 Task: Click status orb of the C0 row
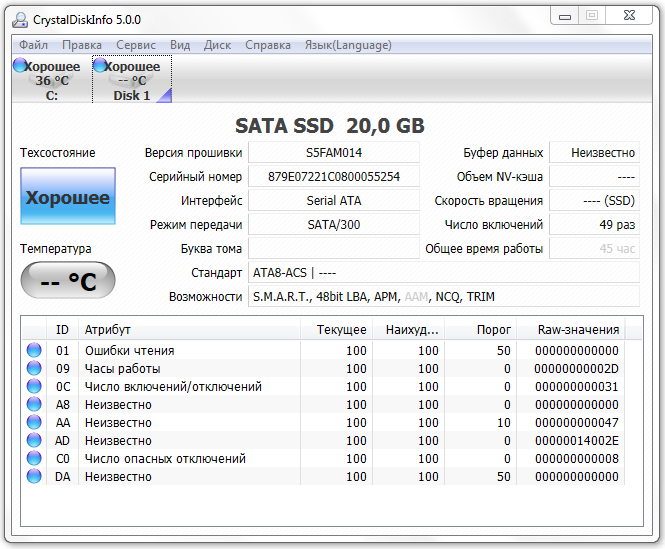coord(34,458)
